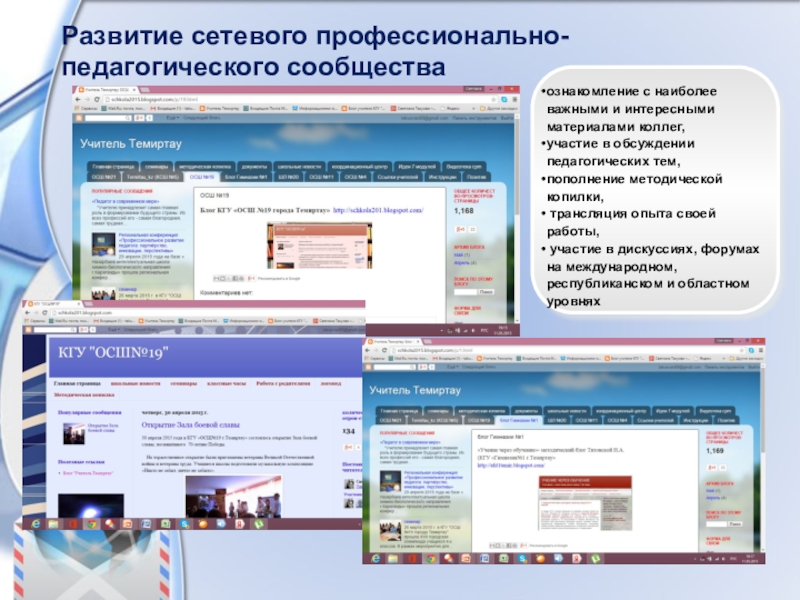800x600 pixels.
Task: Select active 'ОСШ №19' tab in top blog window
Action: pyautogui.click(x=202, y=177)
